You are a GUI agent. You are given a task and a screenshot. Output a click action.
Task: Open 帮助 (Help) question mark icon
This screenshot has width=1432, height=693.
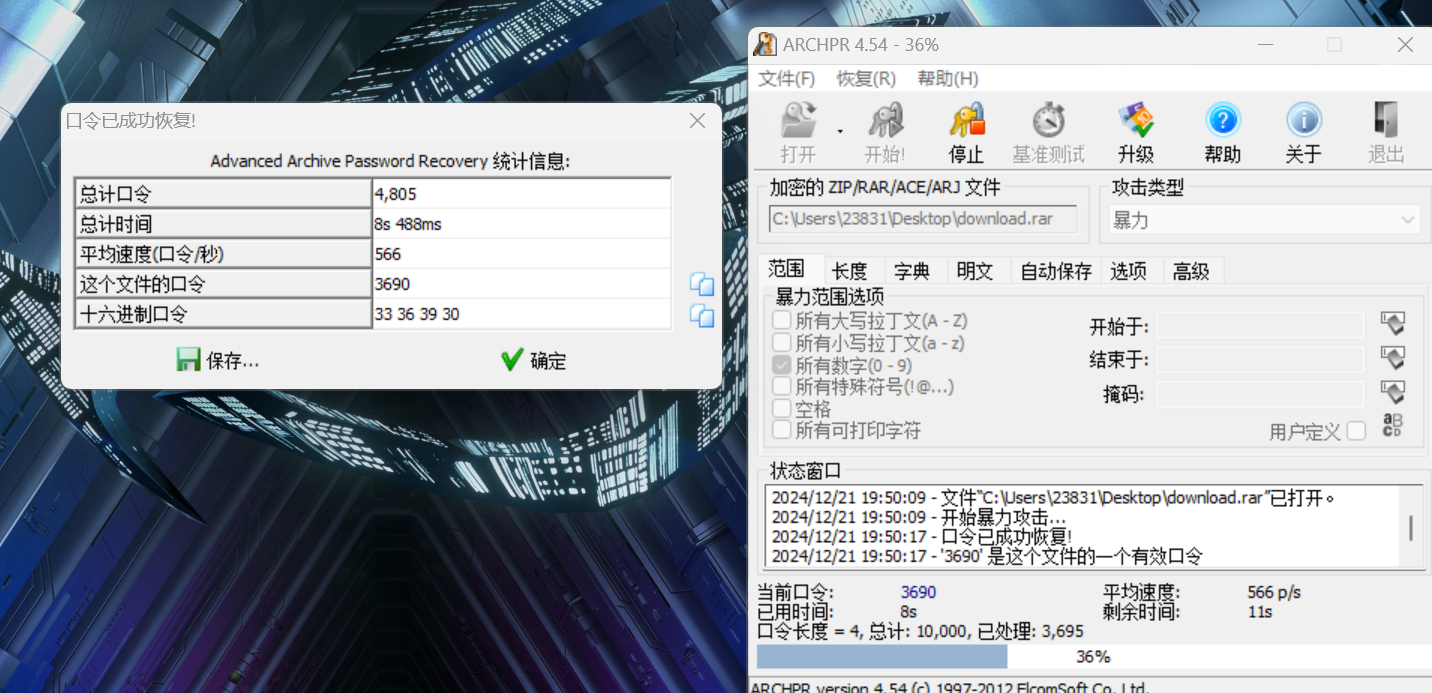coord(1223,120)
